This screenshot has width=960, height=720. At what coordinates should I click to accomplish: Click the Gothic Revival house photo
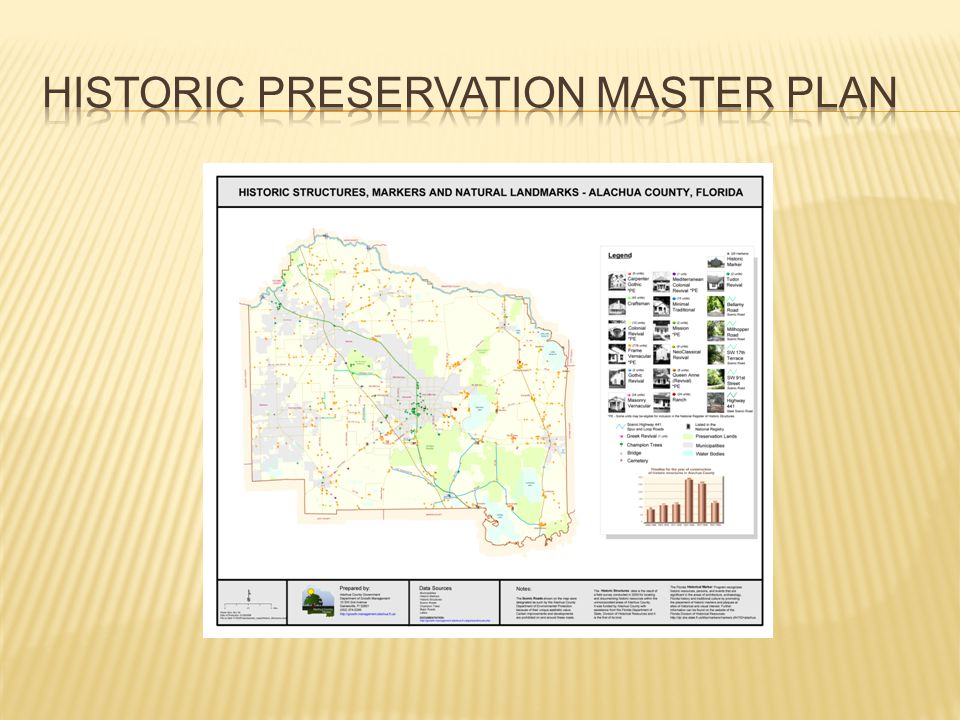(617, 378)
